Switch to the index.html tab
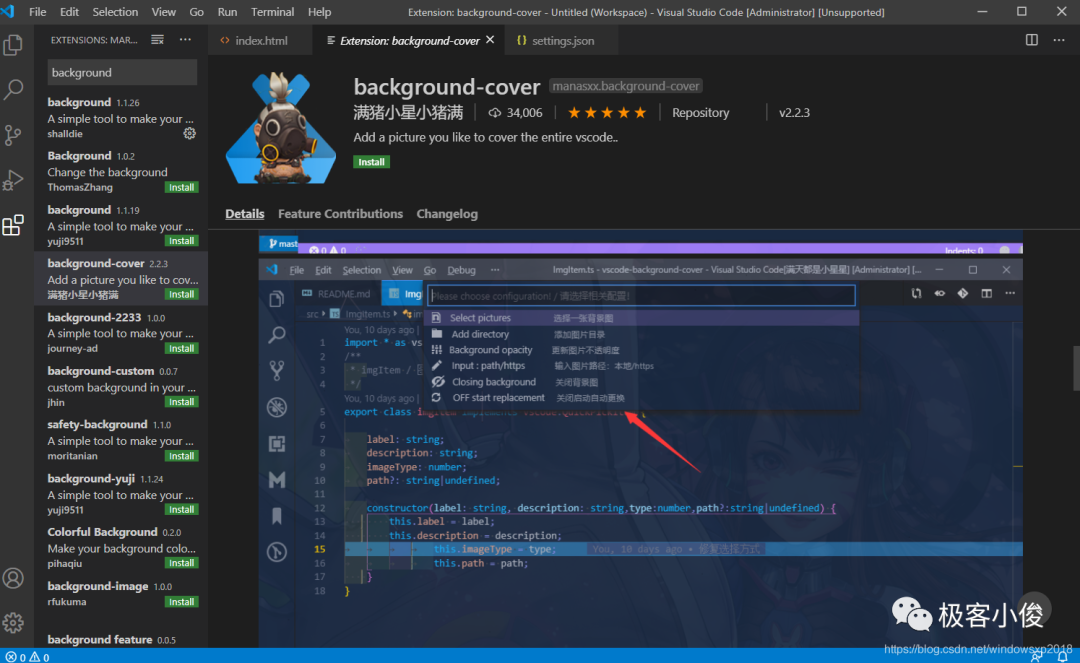The width and height of the screenshot is (1080, 663). [260, 41]
